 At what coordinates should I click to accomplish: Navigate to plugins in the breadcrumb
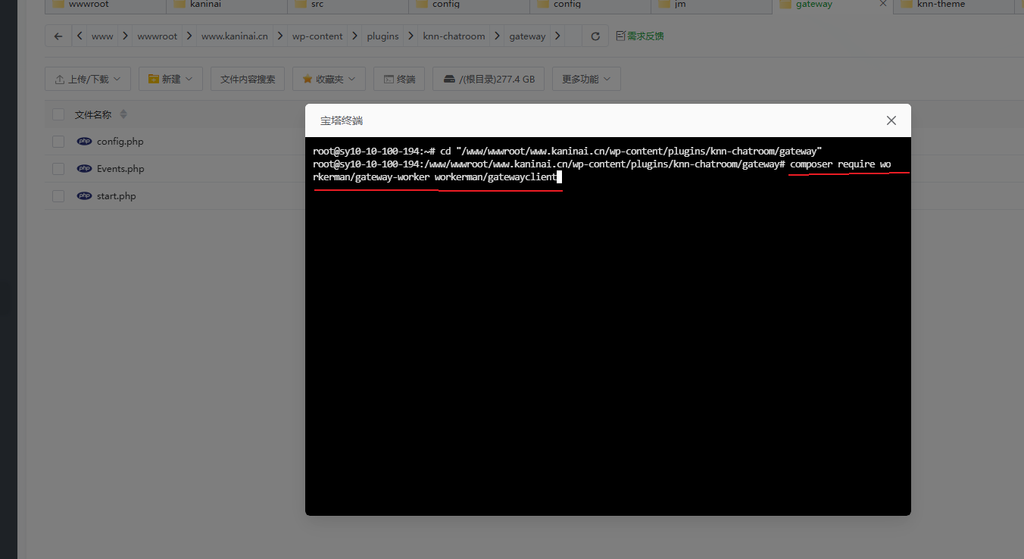pyautogui.click(x=383, y=37)
